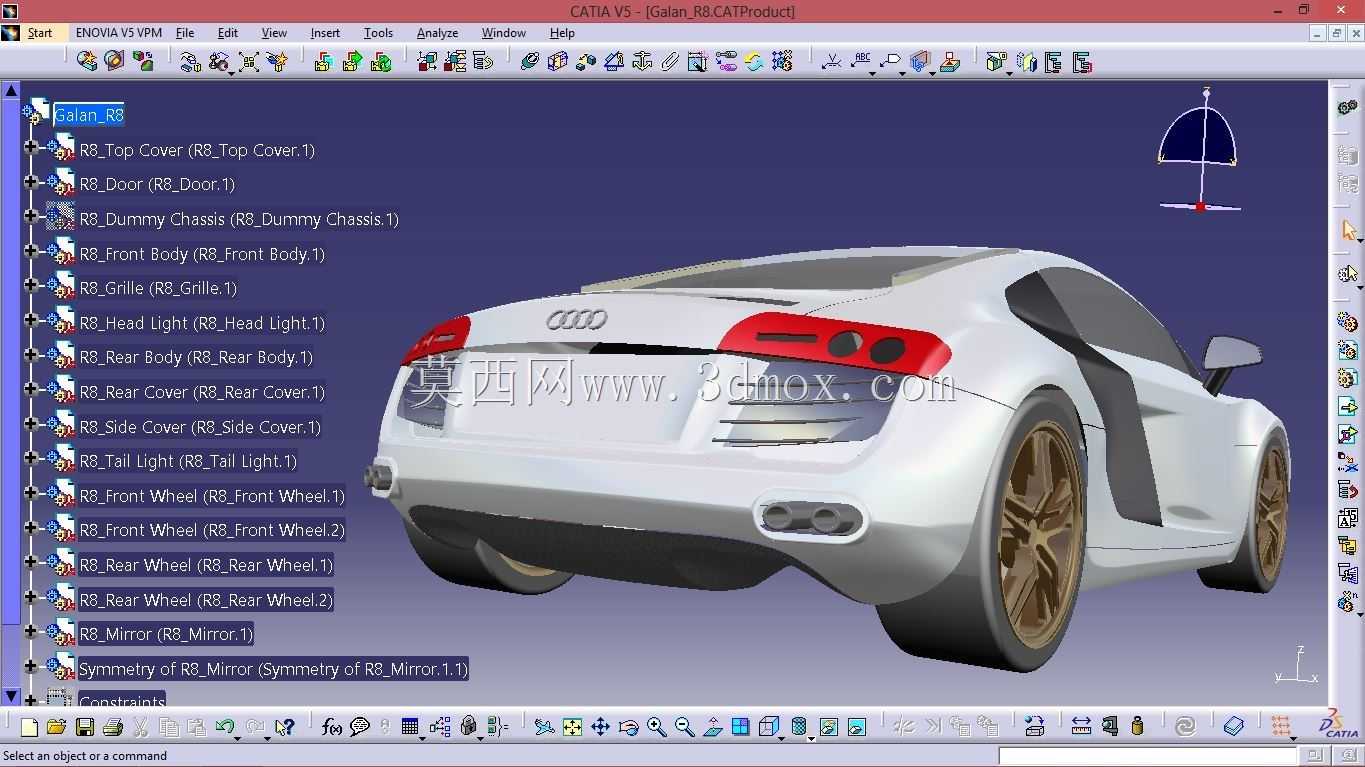Click the Generate Numbering icon
Image resolution: width=1365 pixels, height=767 pixels.
click(x=1348, y=519)
